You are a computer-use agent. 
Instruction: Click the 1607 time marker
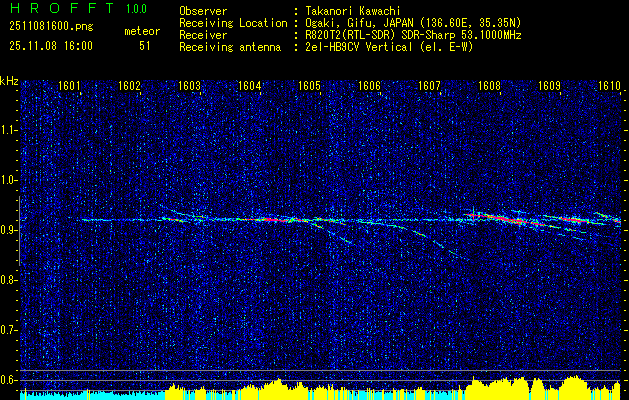click(429, 86)
